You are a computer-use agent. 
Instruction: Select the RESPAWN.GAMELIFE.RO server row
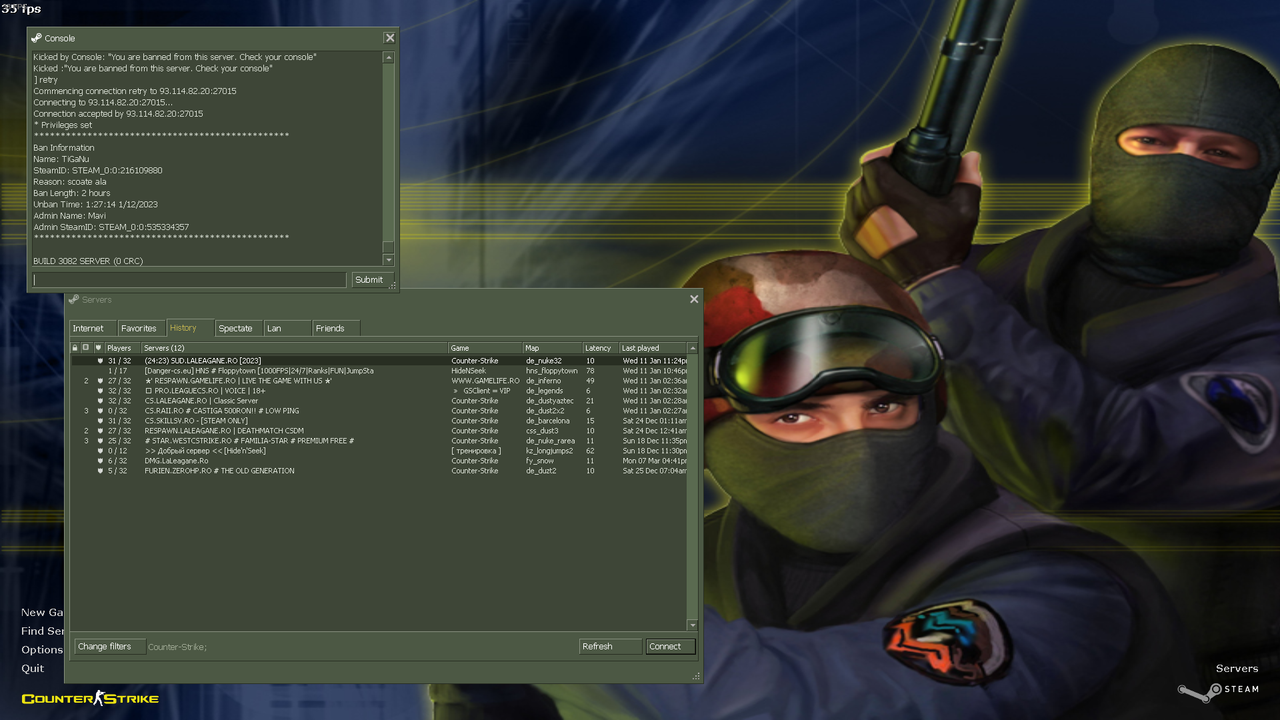[378, 380]
